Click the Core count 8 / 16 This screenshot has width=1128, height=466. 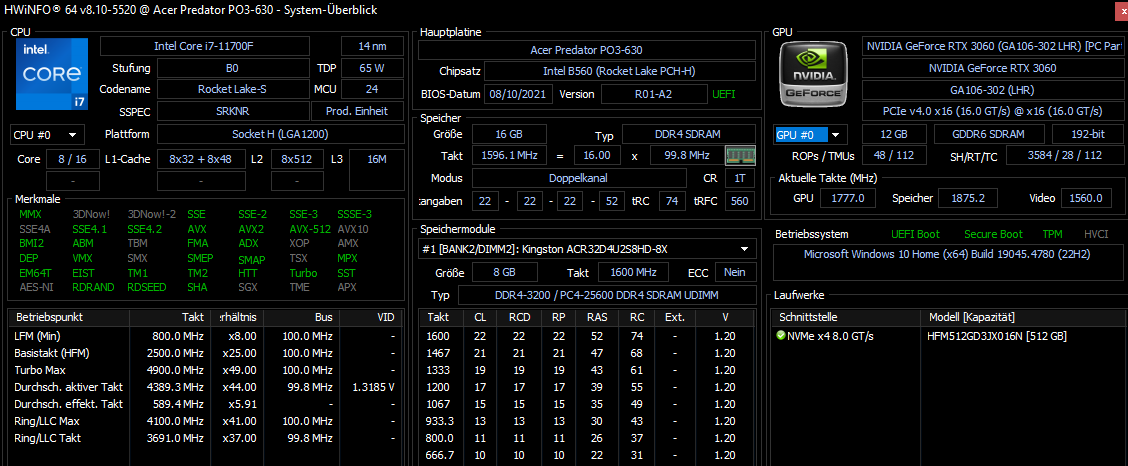tap(73, 159)
